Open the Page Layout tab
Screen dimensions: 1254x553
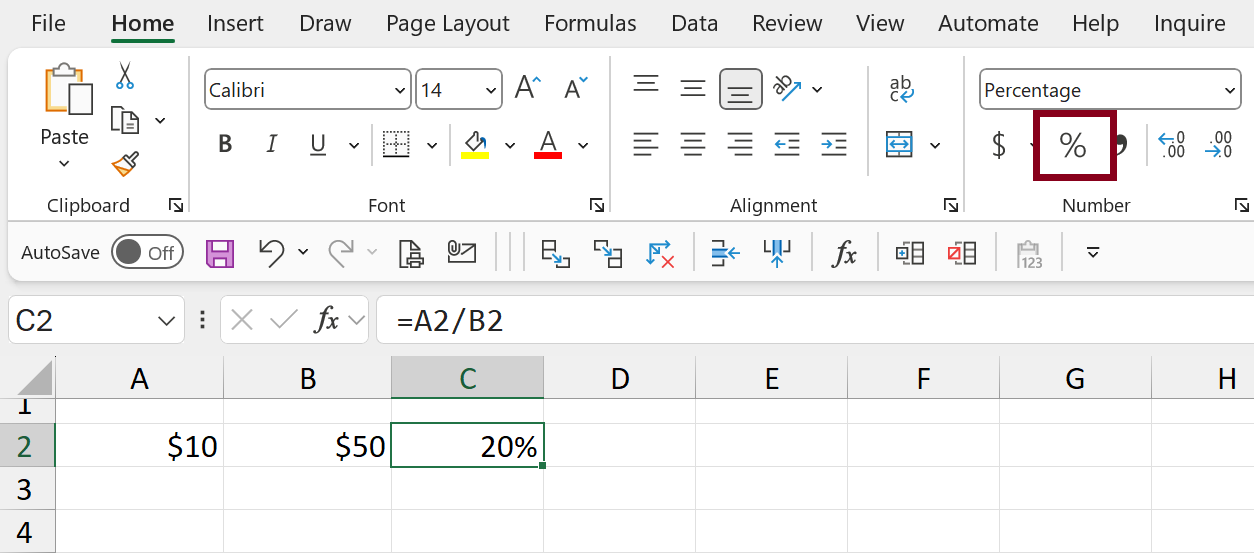[447, 24]
